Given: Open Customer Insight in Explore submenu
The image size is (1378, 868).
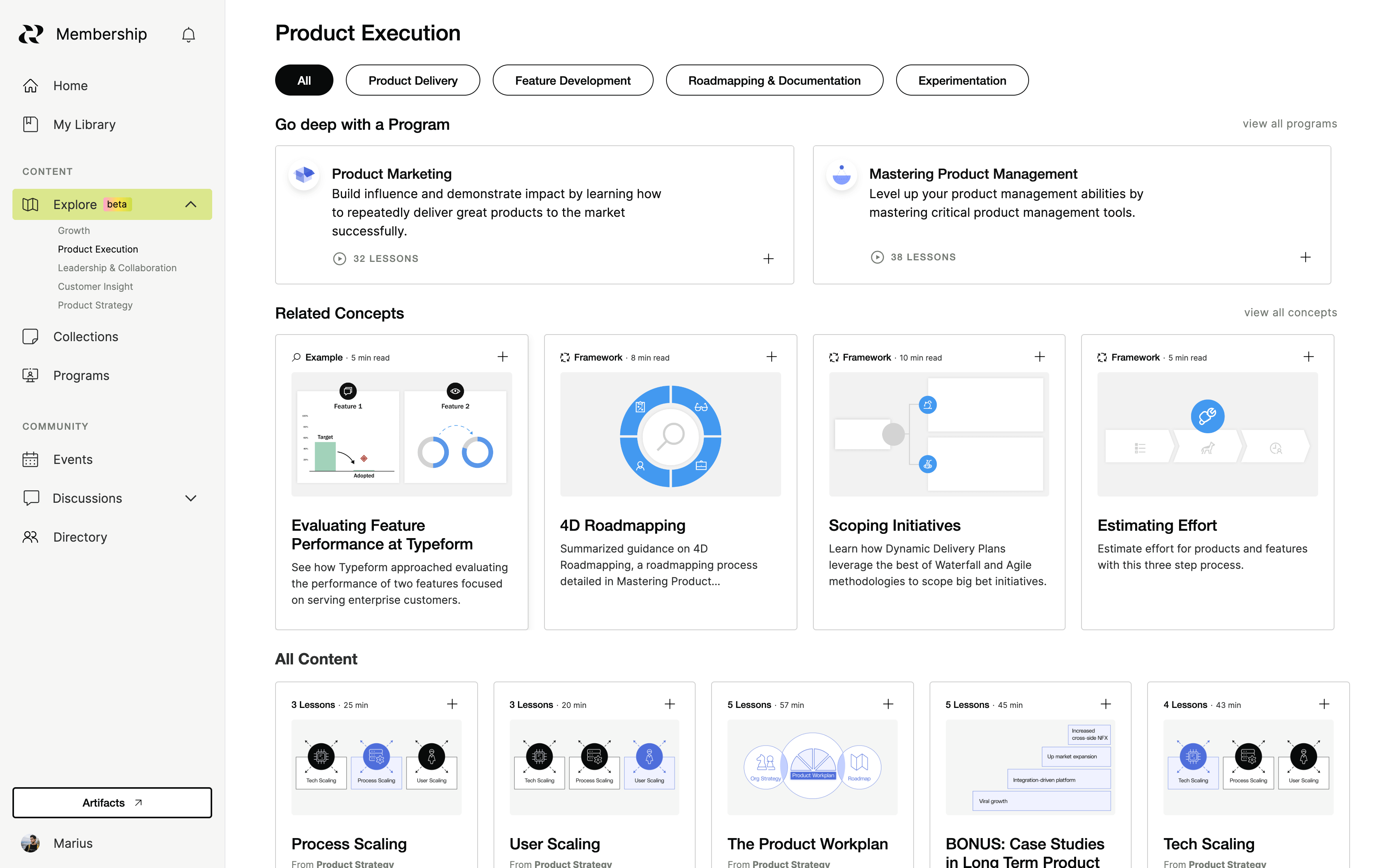Looking at the screenshot, I should tap(95, 286).
